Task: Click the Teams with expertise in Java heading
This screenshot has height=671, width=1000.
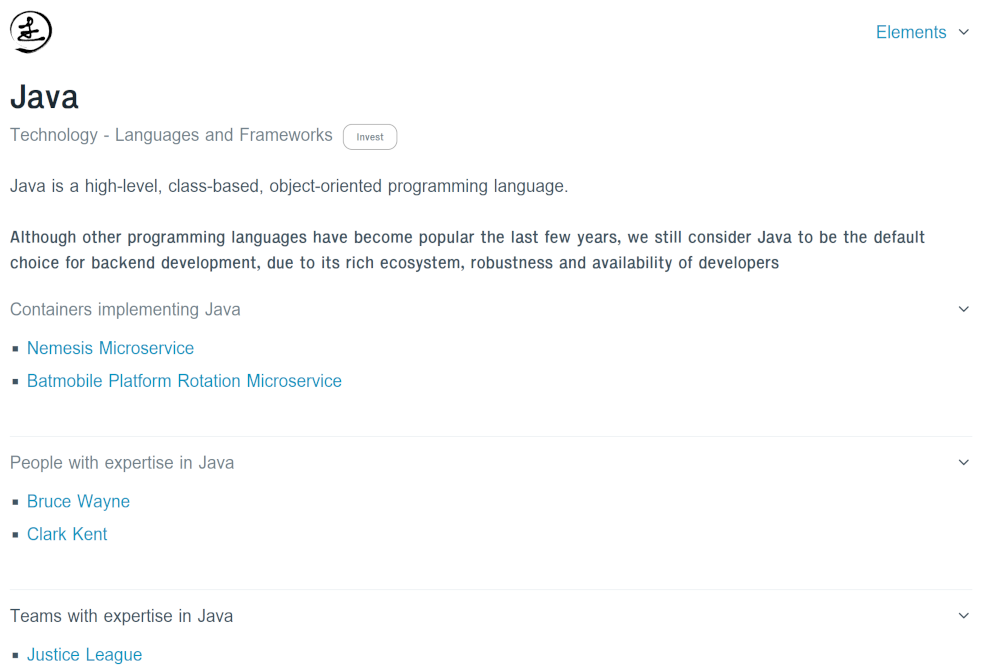Action: point(122,616)
